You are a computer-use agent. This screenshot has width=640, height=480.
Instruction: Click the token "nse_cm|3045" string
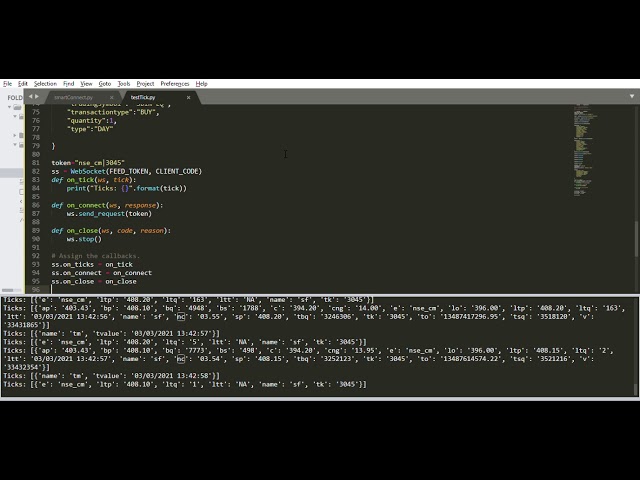tap(100, 163)
